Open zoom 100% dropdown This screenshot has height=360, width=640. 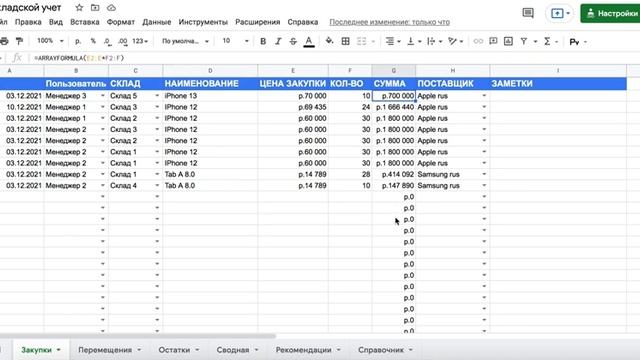pyautogui.click(x=50, y=41)
